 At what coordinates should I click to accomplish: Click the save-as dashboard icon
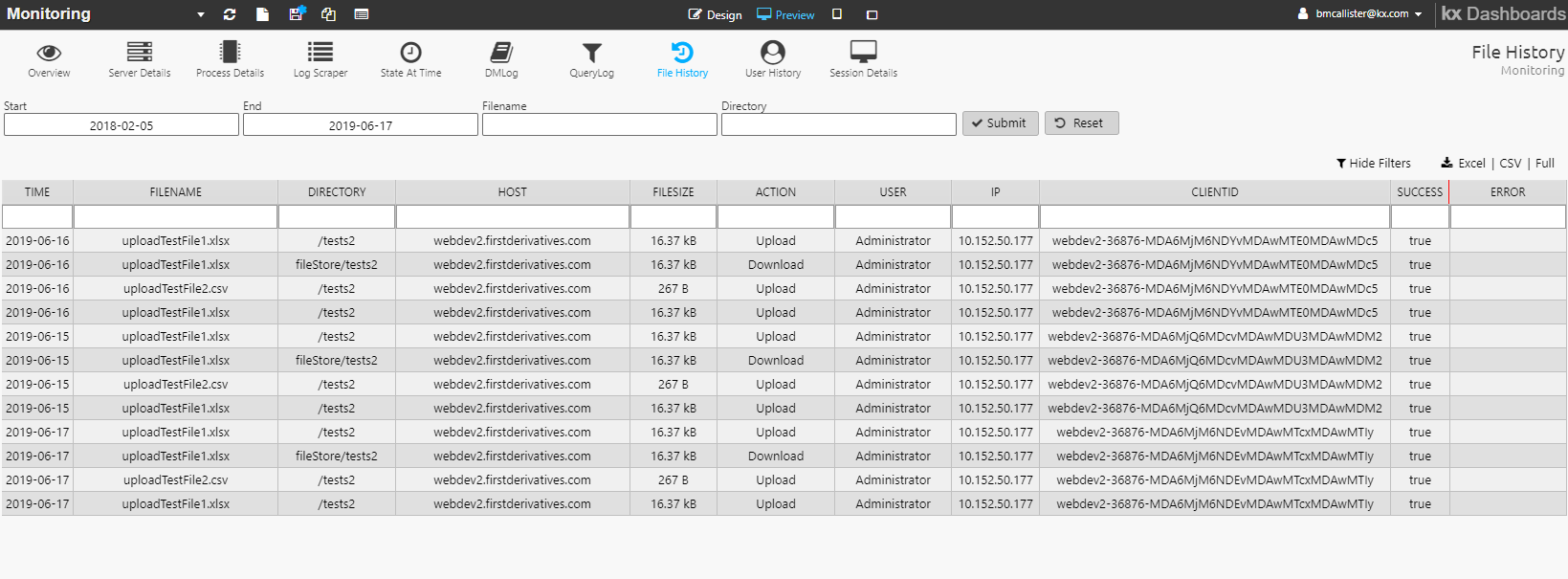tap(297, 13)
